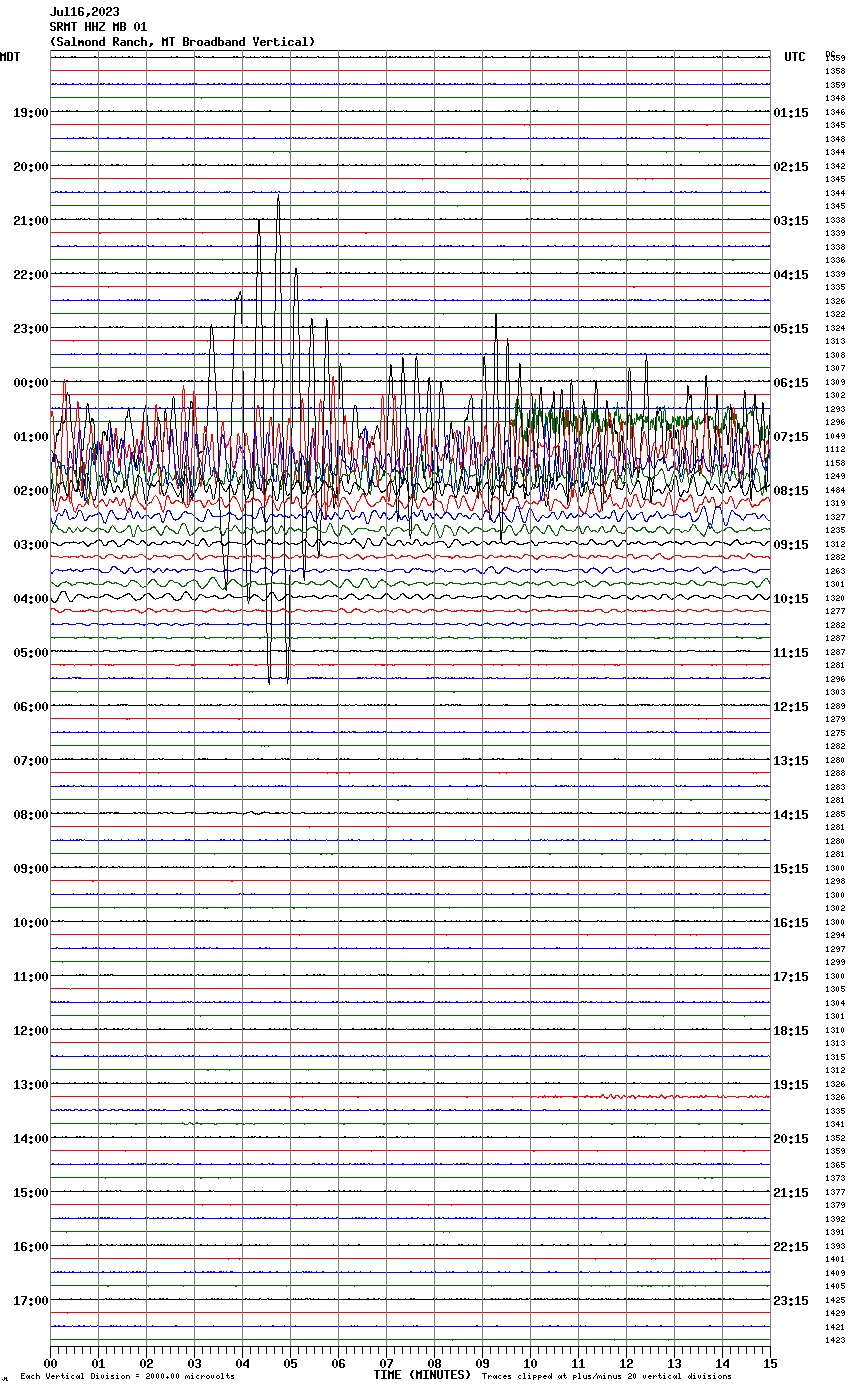Click the 23:15 UTC row label

[x=791, y=1301]
